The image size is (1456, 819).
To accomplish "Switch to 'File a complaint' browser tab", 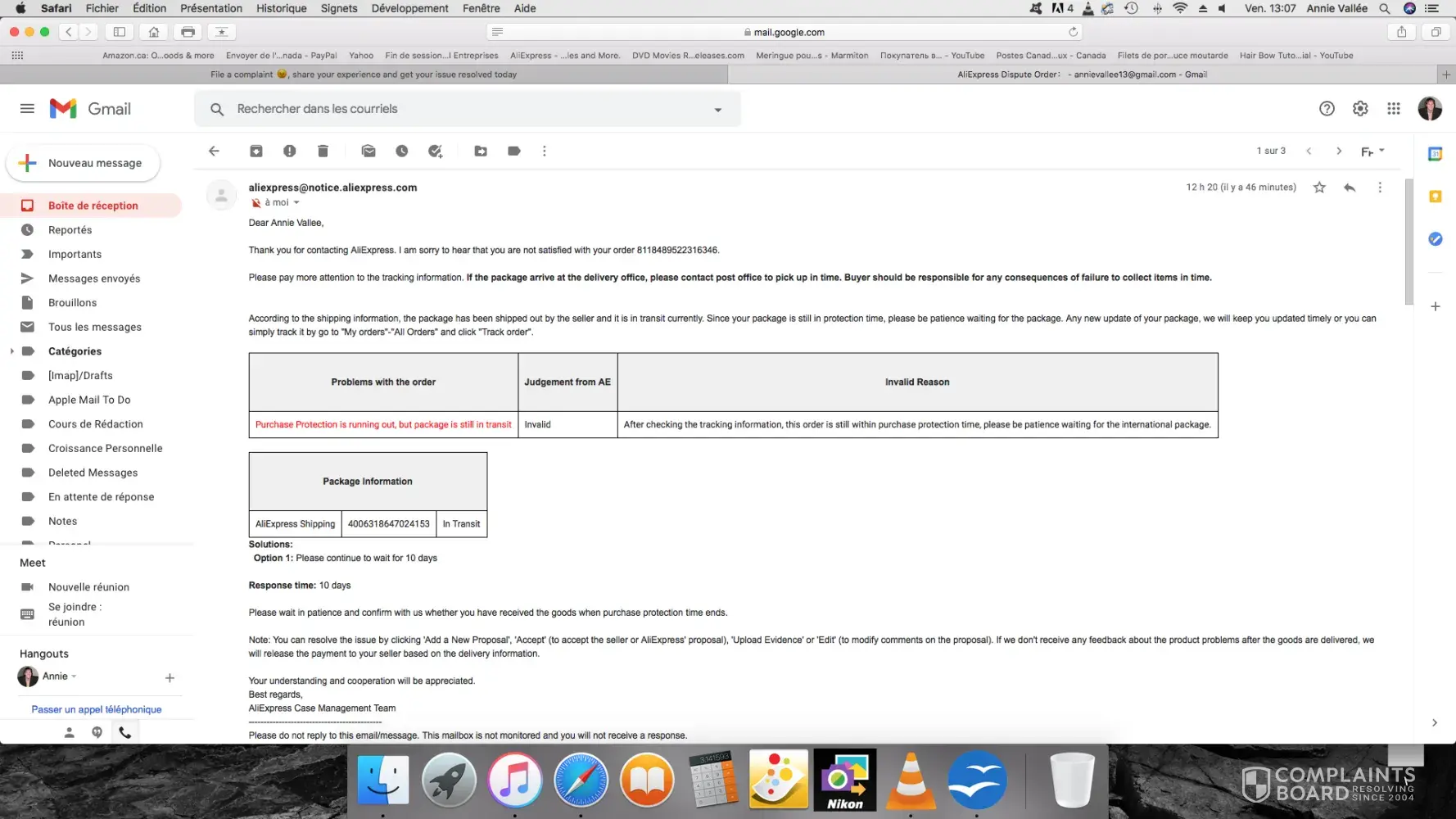I will point(364,75).
